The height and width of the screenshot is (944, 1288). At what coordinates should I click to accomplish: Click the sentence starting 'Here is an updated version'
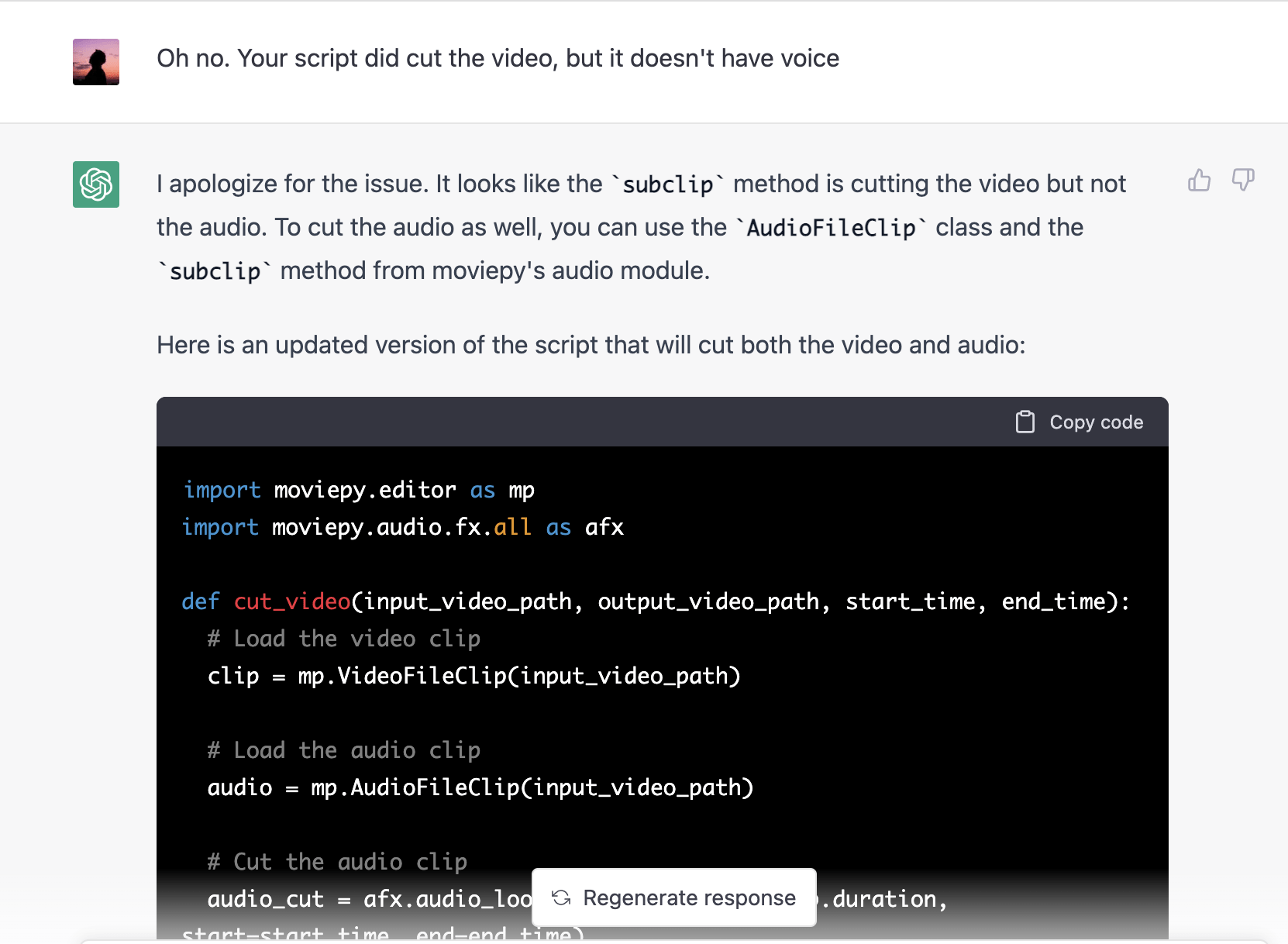coord(591,345)
